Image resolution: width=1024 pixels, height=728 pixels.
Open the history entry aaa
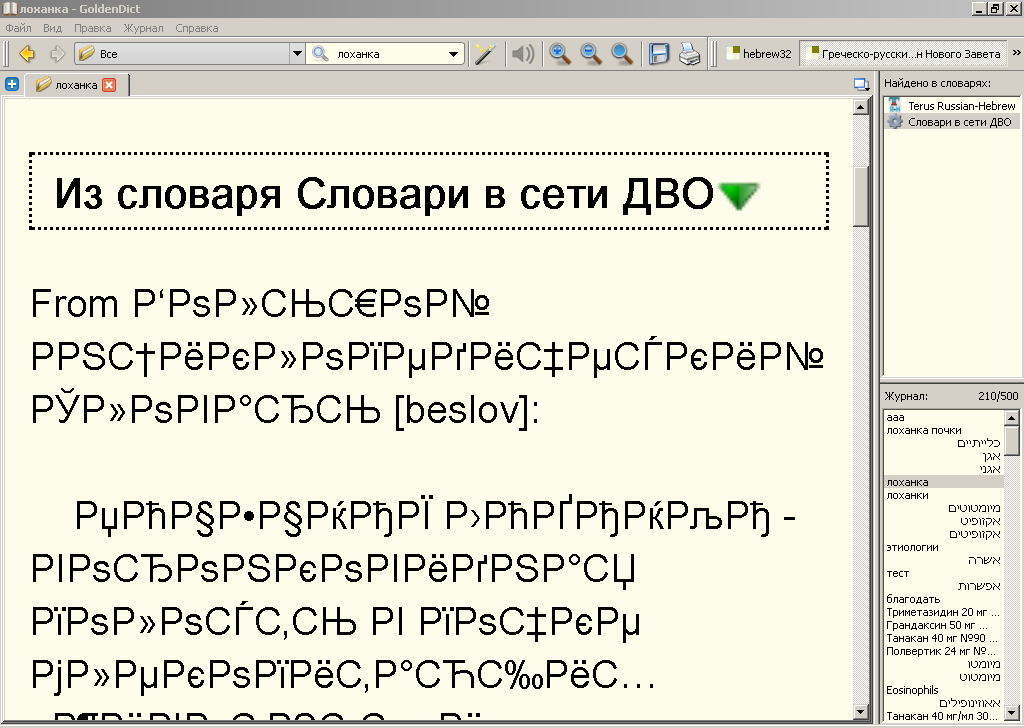(944, 417)
